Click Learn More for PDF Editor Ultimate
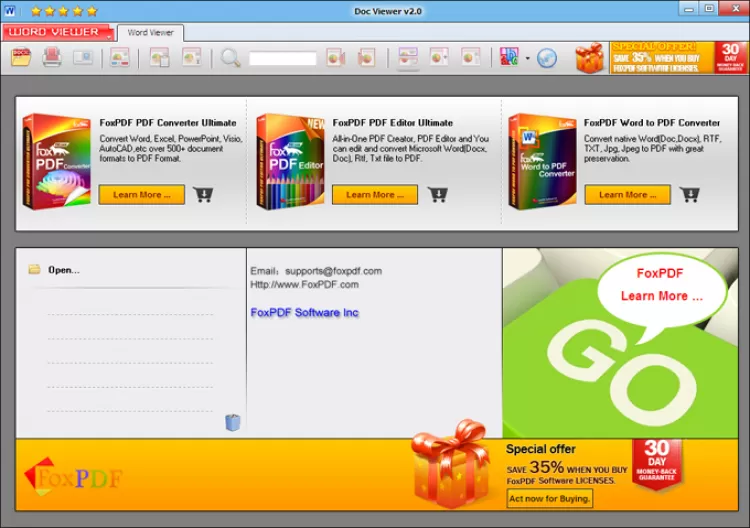Screen dimensions: 750x528 point(375,195)
